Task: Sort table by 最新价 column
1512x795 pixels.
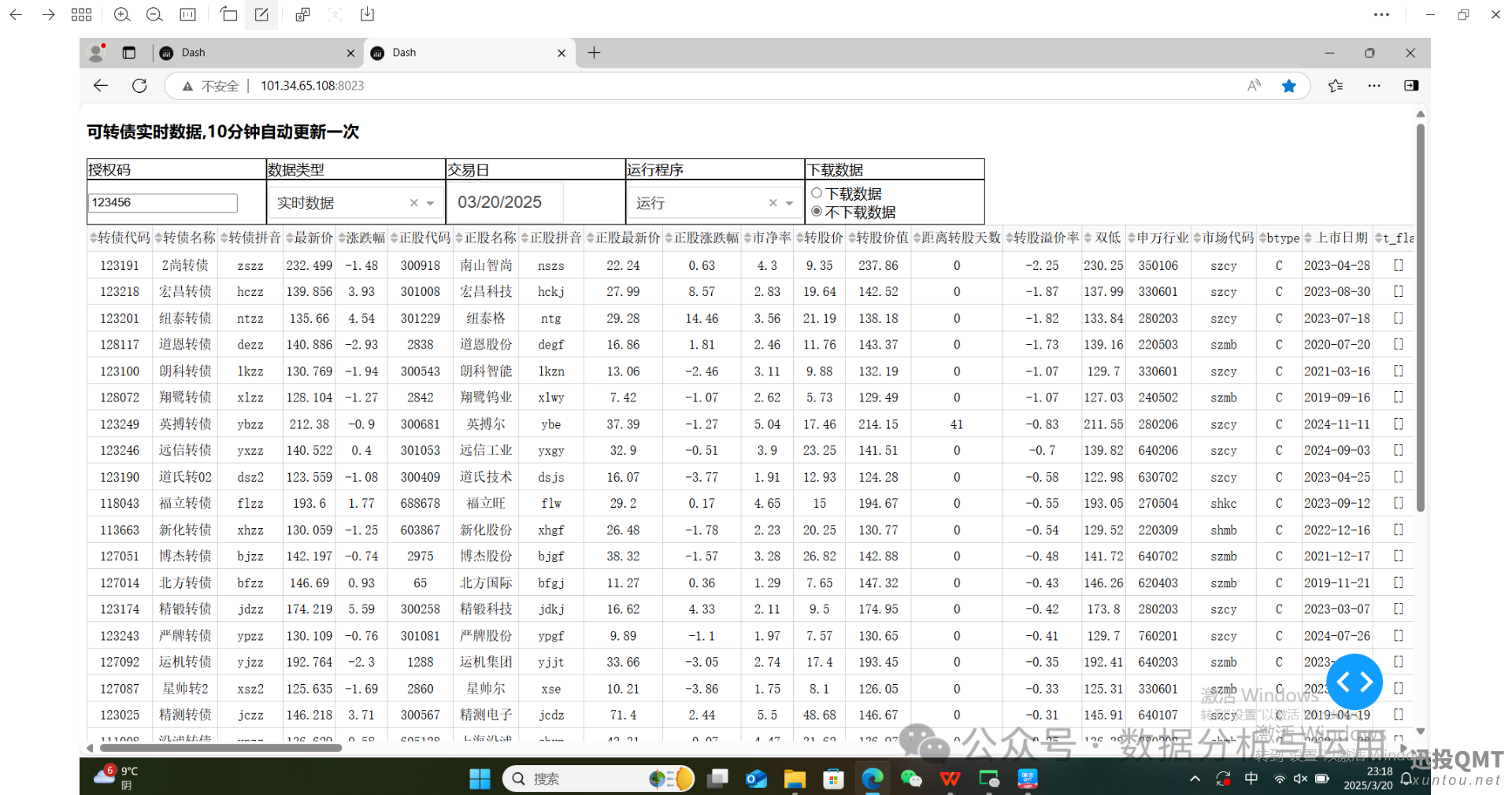Action: (x=290, y=238)
